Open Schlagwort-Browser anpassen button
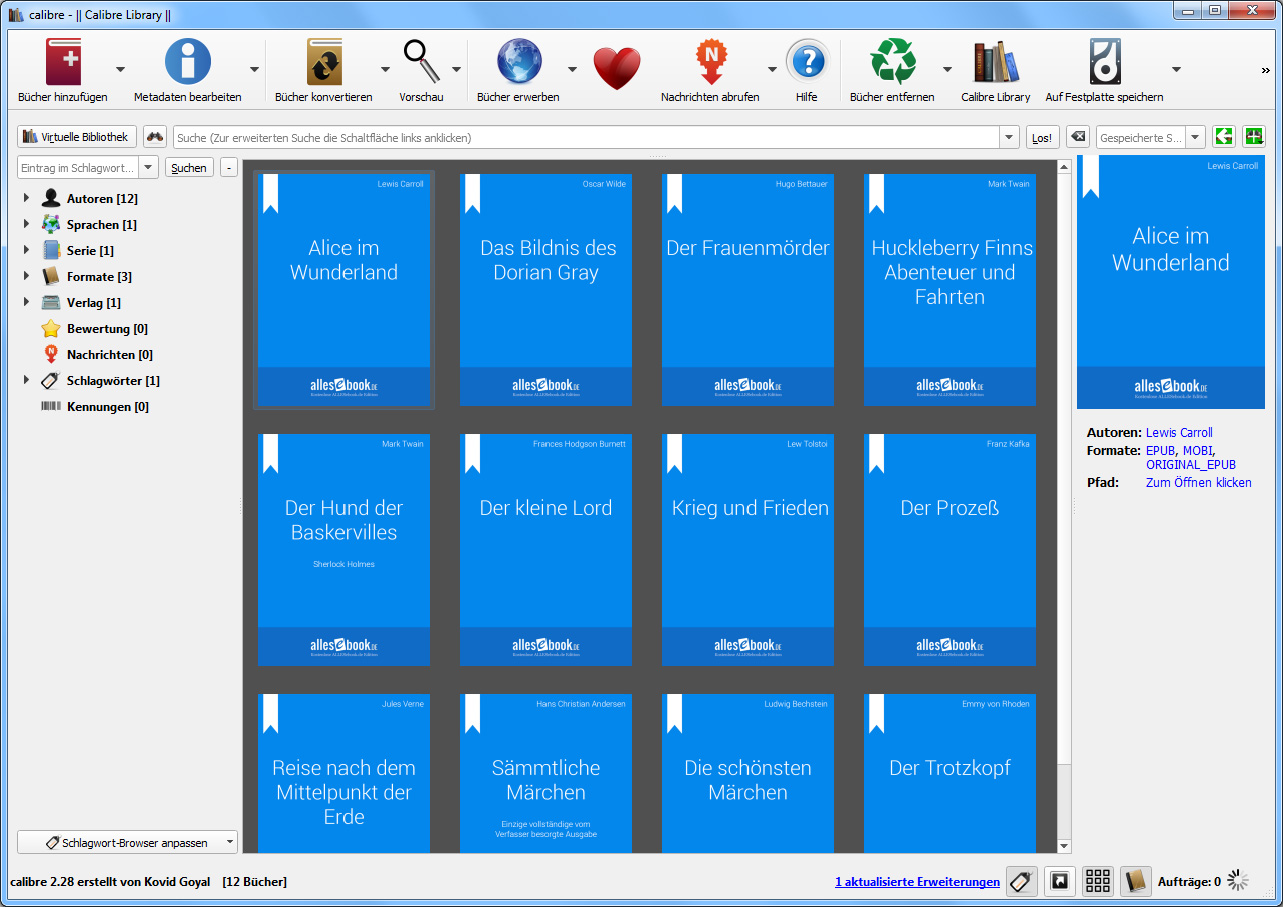The image size is (1283, 907). [x=127, y=842]
